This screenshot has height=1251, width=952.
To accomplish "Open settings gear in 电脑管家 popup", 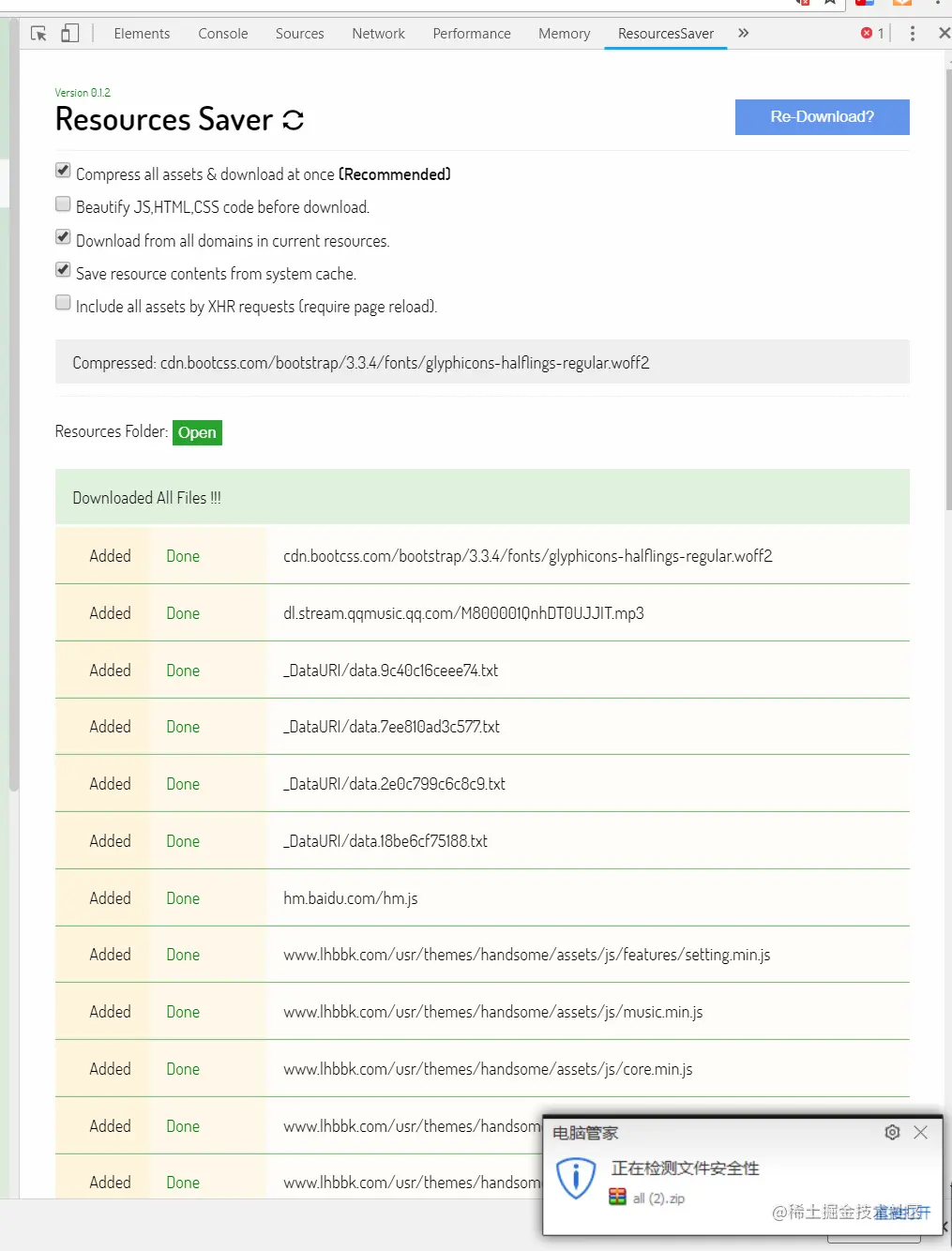I will (x=892, y=1132).
